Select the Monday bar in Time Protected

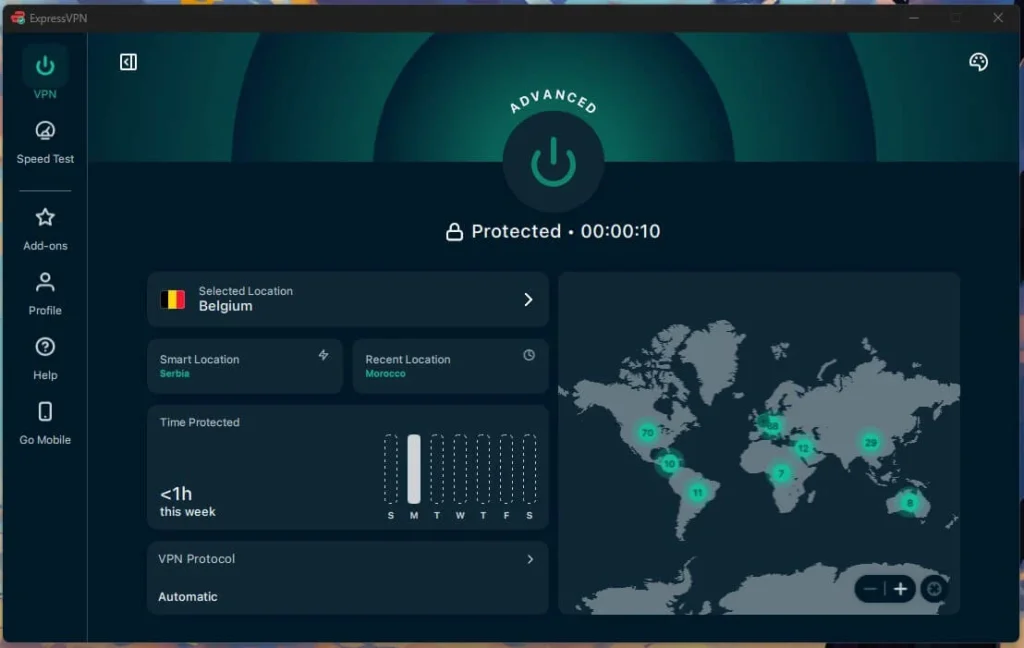[x=414, y=469]
